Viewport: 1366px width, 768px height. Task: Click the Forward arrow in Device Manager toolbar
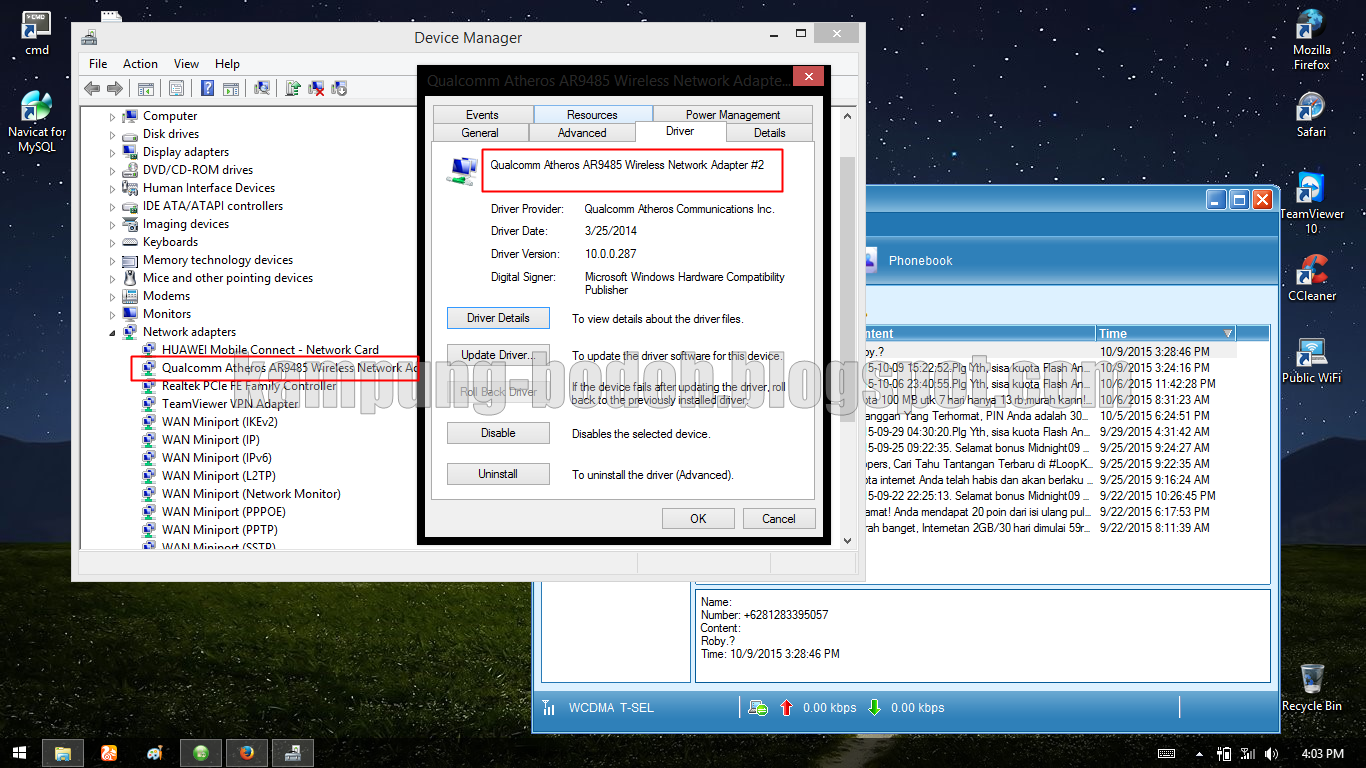(x=115, y=88)
